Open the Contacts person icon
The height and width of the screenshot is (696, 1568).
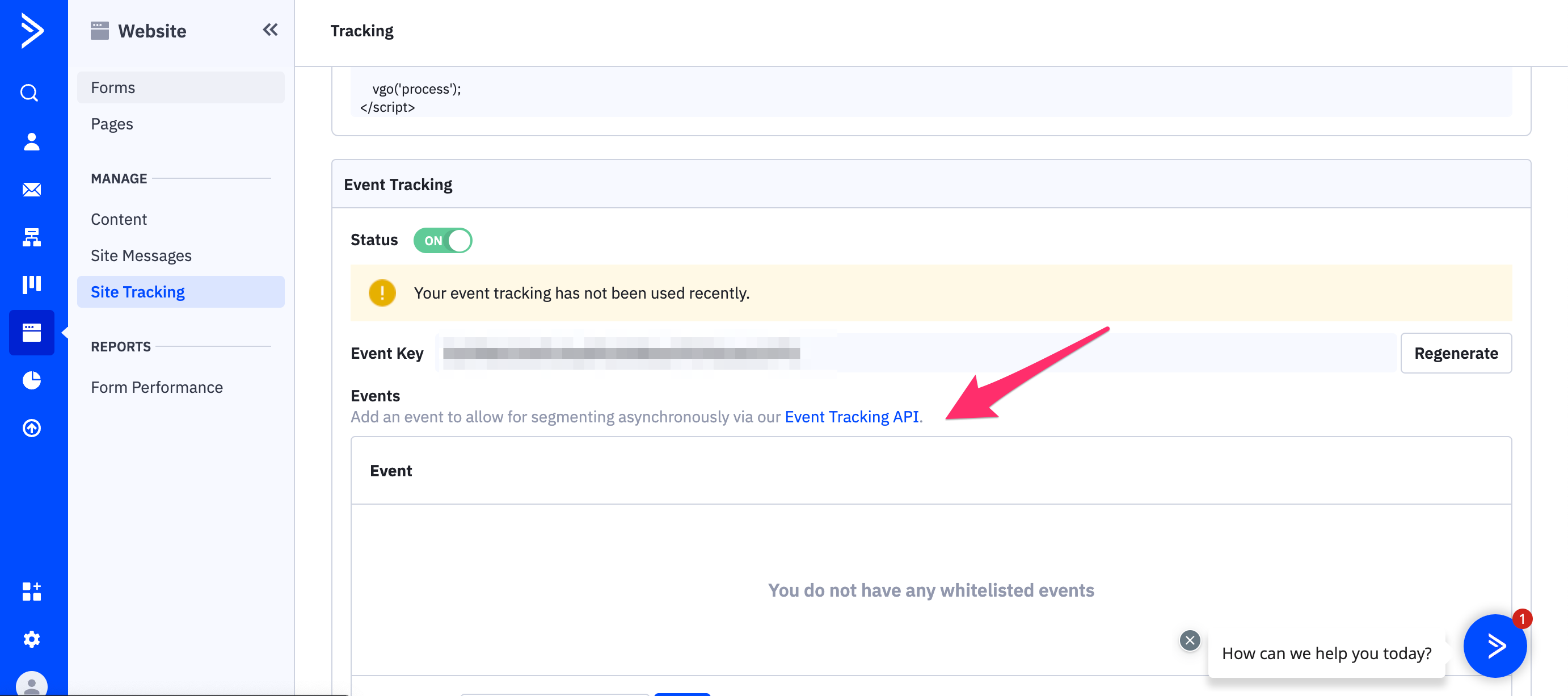[x=32, y=141]
